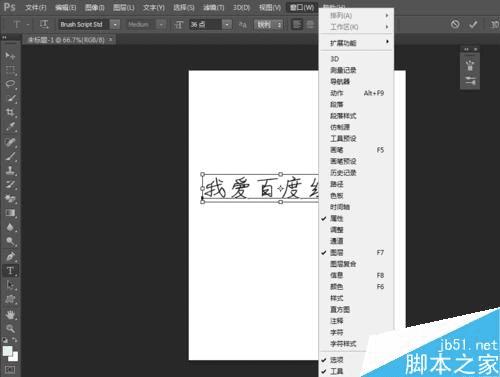Expand the 工作区(K) submenu
The width and height of the screenshot is (500, 377).
(x=357, y=27)
